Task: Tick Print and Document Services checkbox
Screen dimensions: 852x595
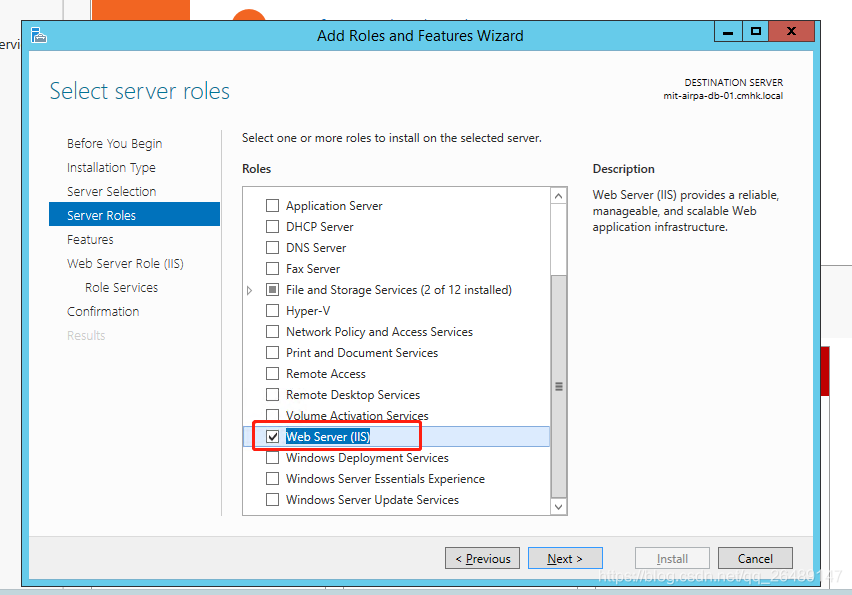Action: 272,353
